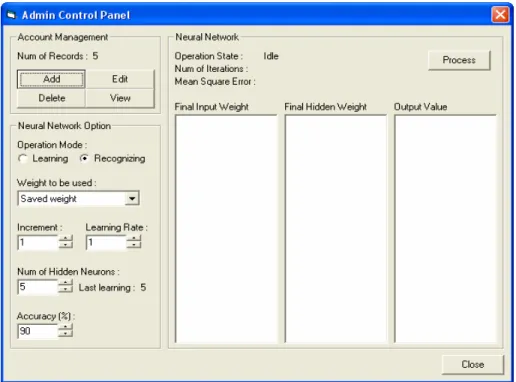The image size is (516, 382).
Task: Click the Num of Hidden Neurons field
Action: click(x=38, y=287)
